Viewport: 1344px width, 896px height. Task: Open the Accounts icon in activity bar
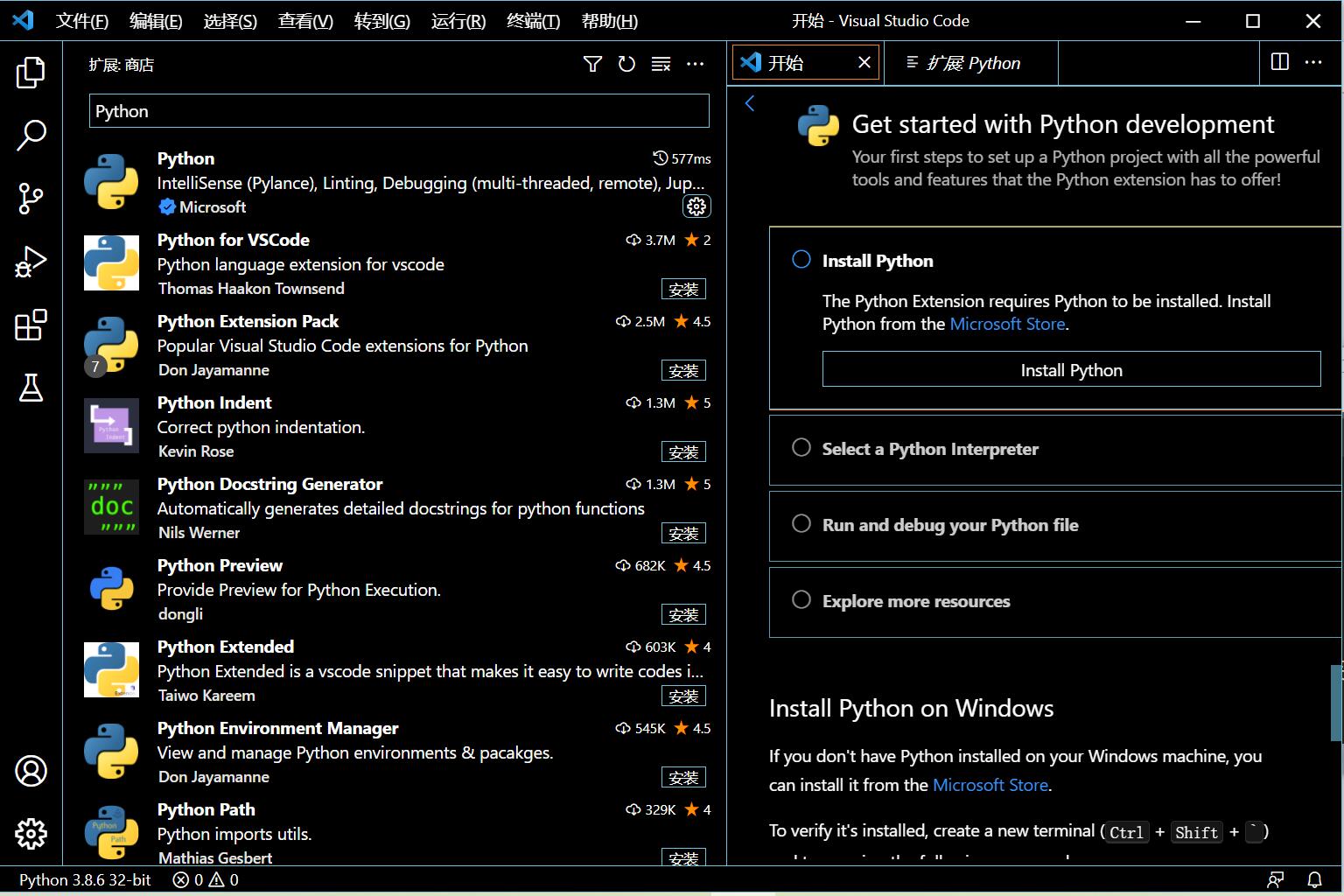(x=31, y=771)
